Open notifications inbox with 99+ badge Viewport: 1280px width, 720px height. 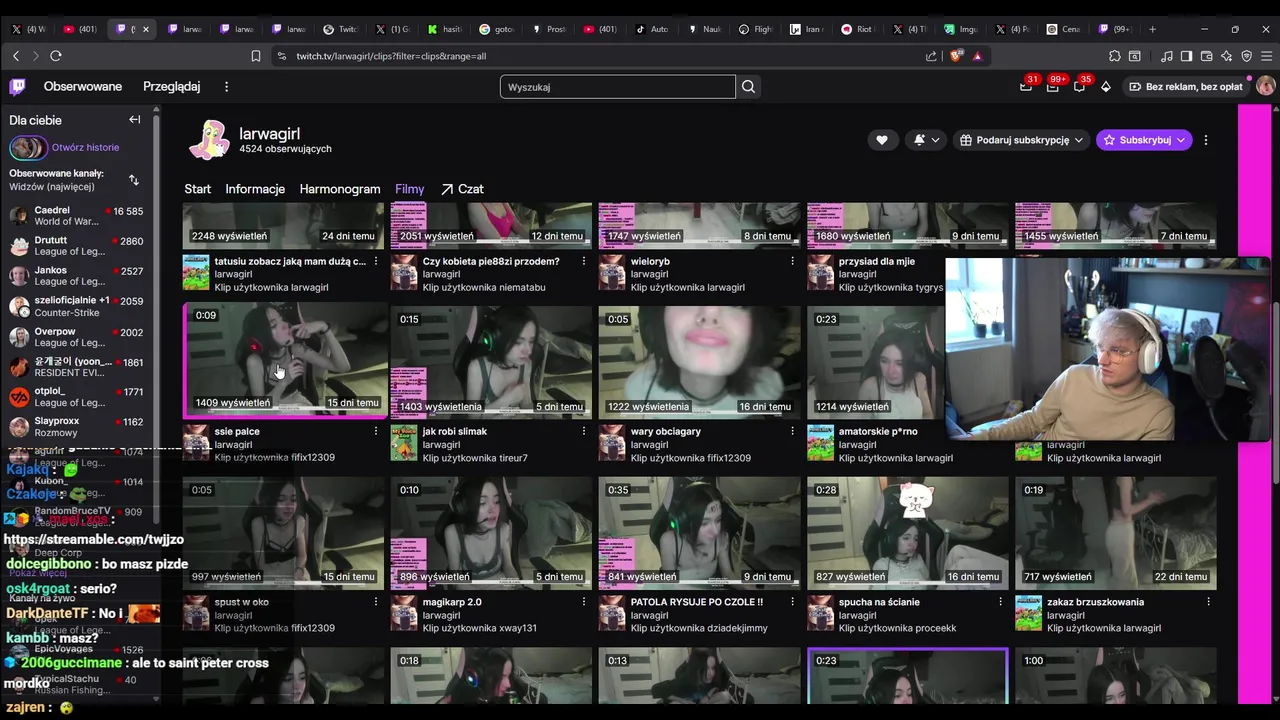point(1052,87)
